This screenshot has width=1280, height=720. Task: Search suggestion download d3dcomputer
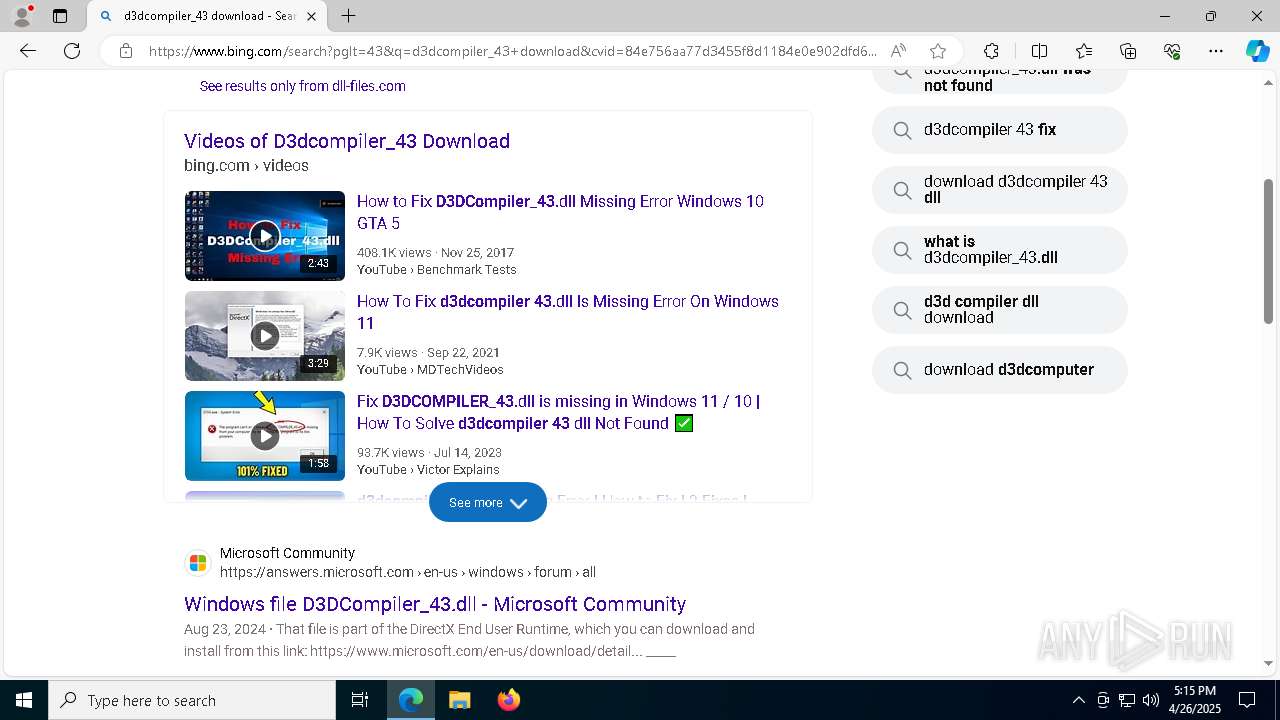1000,370
